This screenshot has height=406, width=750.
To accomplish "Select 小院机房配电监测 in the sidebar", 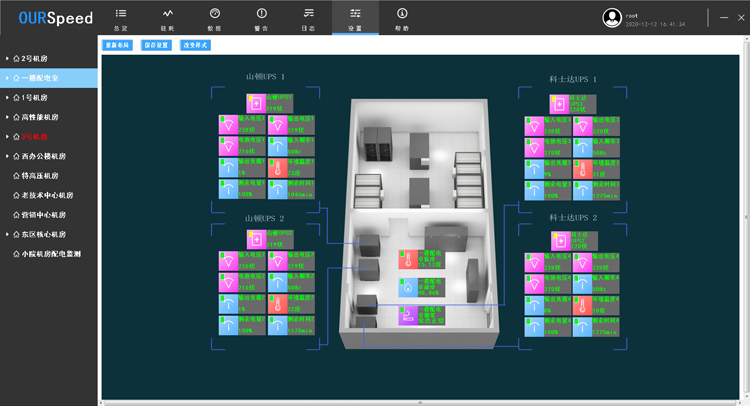I will pyautogui.click(x=52, y=254).
